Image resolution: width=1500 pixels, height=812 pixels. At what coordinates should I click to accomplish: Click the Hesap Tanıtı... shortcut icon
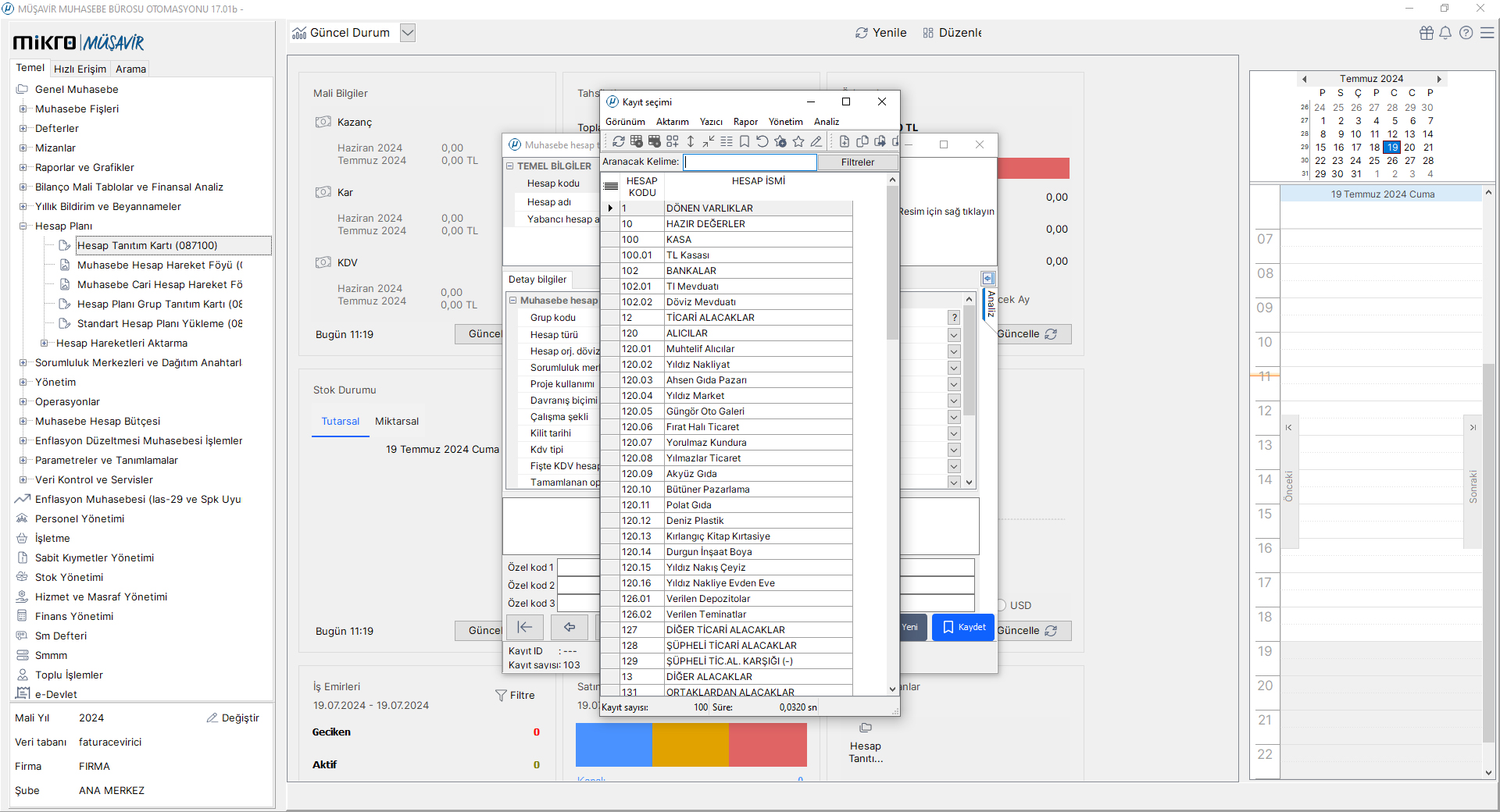pos(866,728)
